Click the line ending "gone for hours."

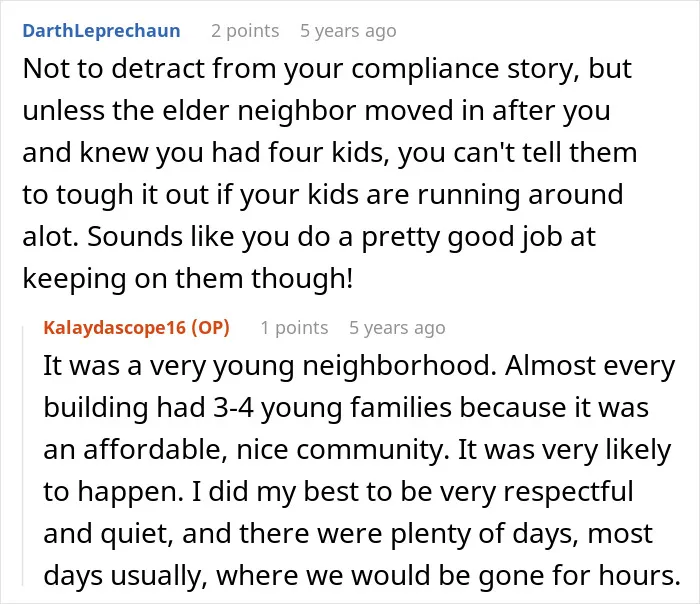(x=362, y=575)
